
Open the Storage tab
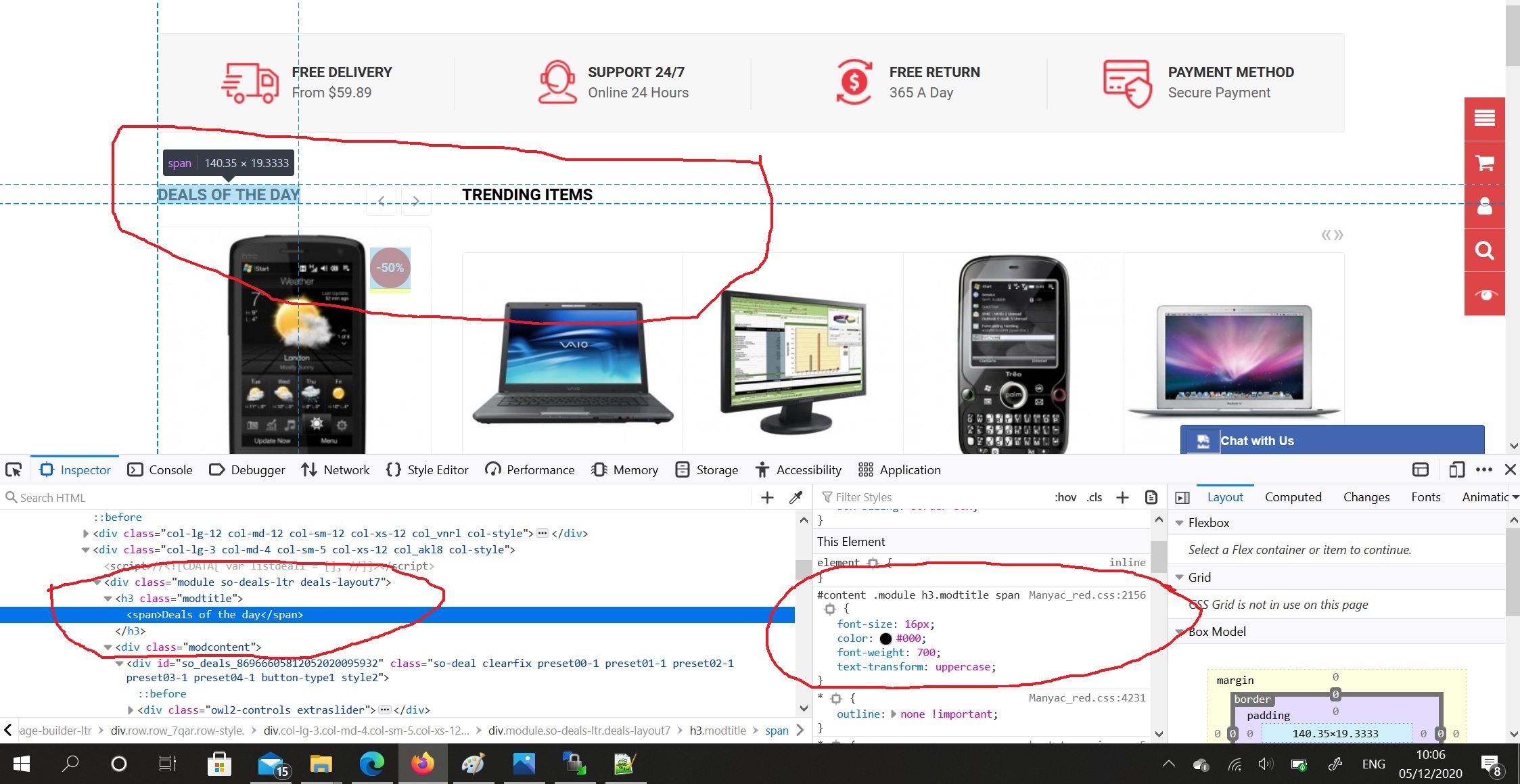(707, 469)
